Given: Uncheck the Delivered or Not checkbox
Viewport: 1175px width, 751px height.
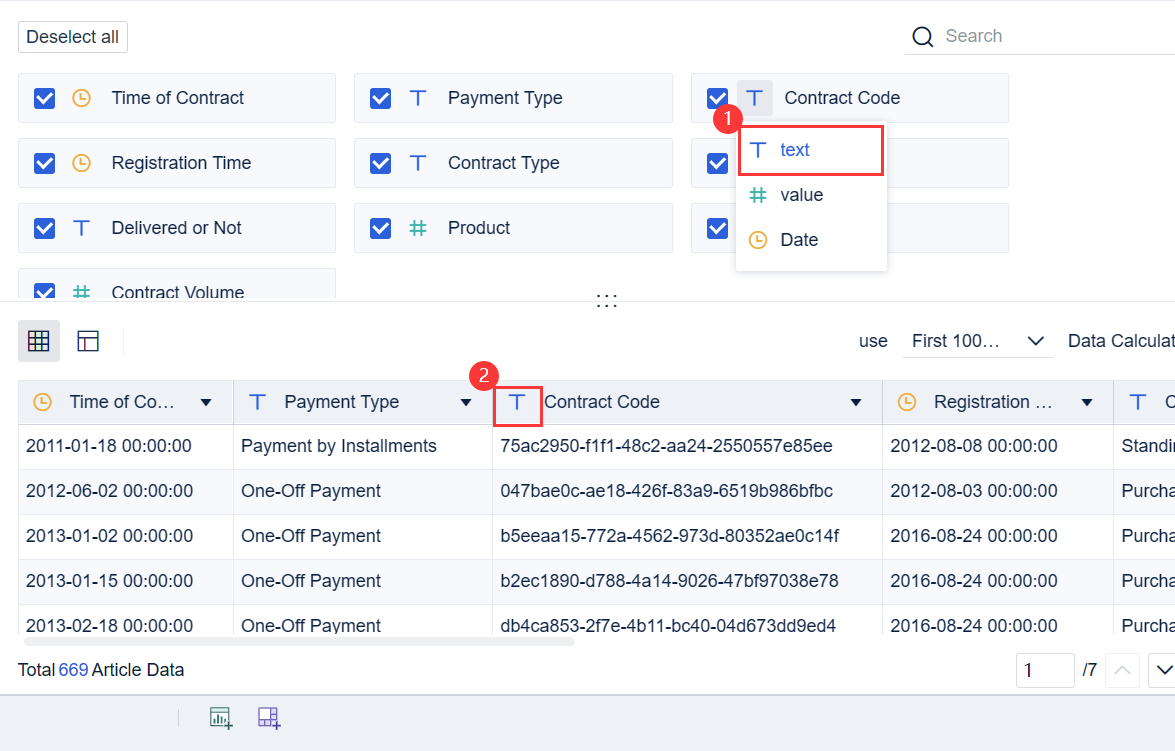Looking at the screenshot, I should (44, 228).
